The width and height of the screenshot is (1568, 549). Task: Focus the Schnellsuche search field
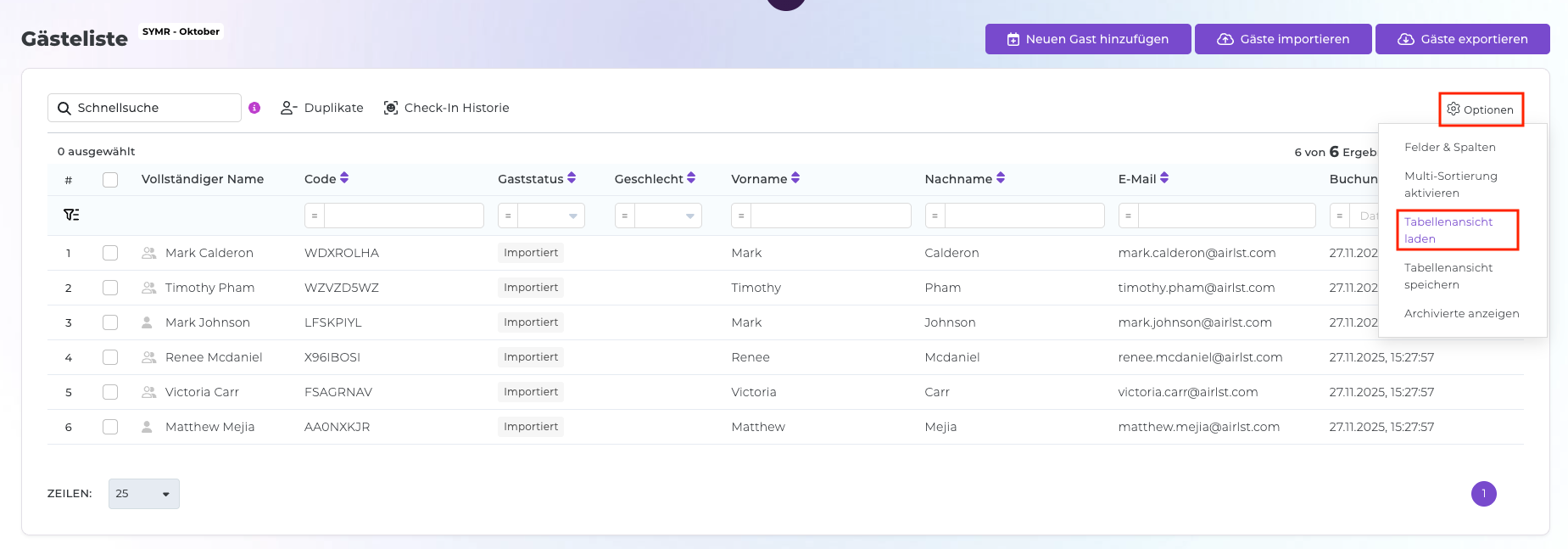coord(153,108)
